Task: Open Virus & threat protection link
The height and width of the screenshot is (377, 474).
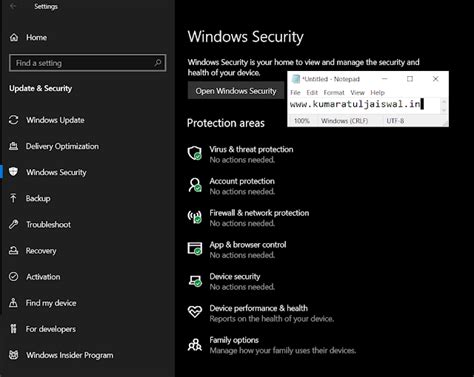Action: (251, 149)
